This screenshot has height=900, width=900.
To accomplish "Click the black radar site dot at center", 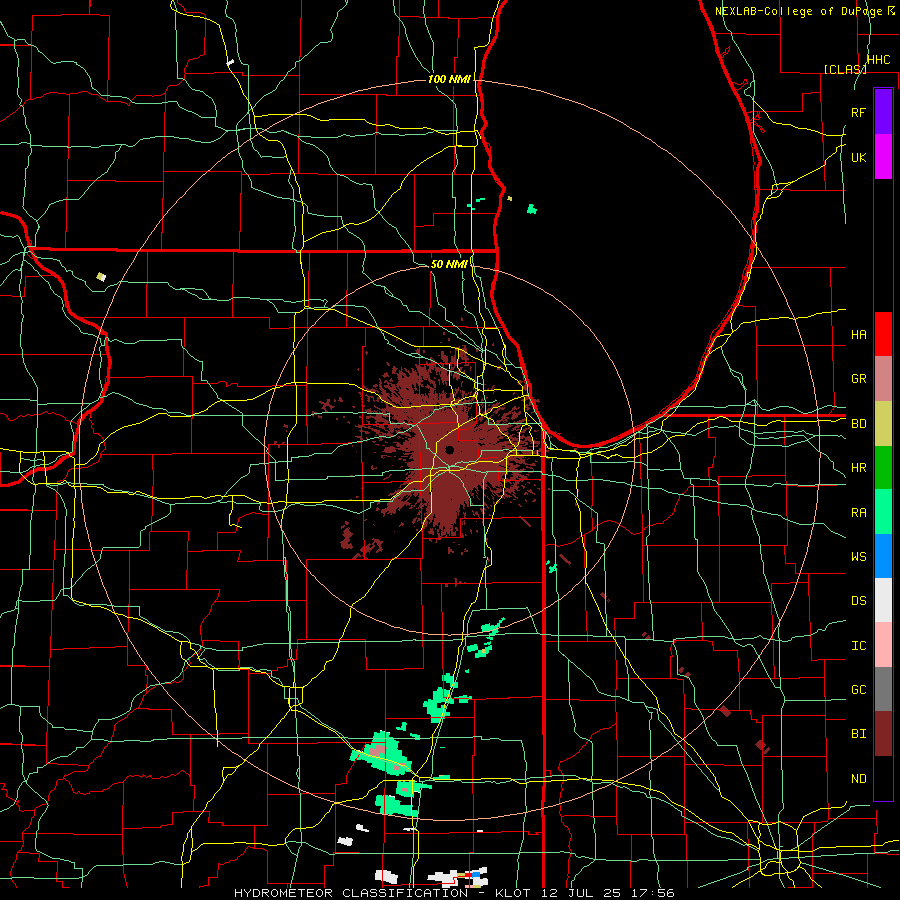I will pyautogui.click(x=449, y=449).
